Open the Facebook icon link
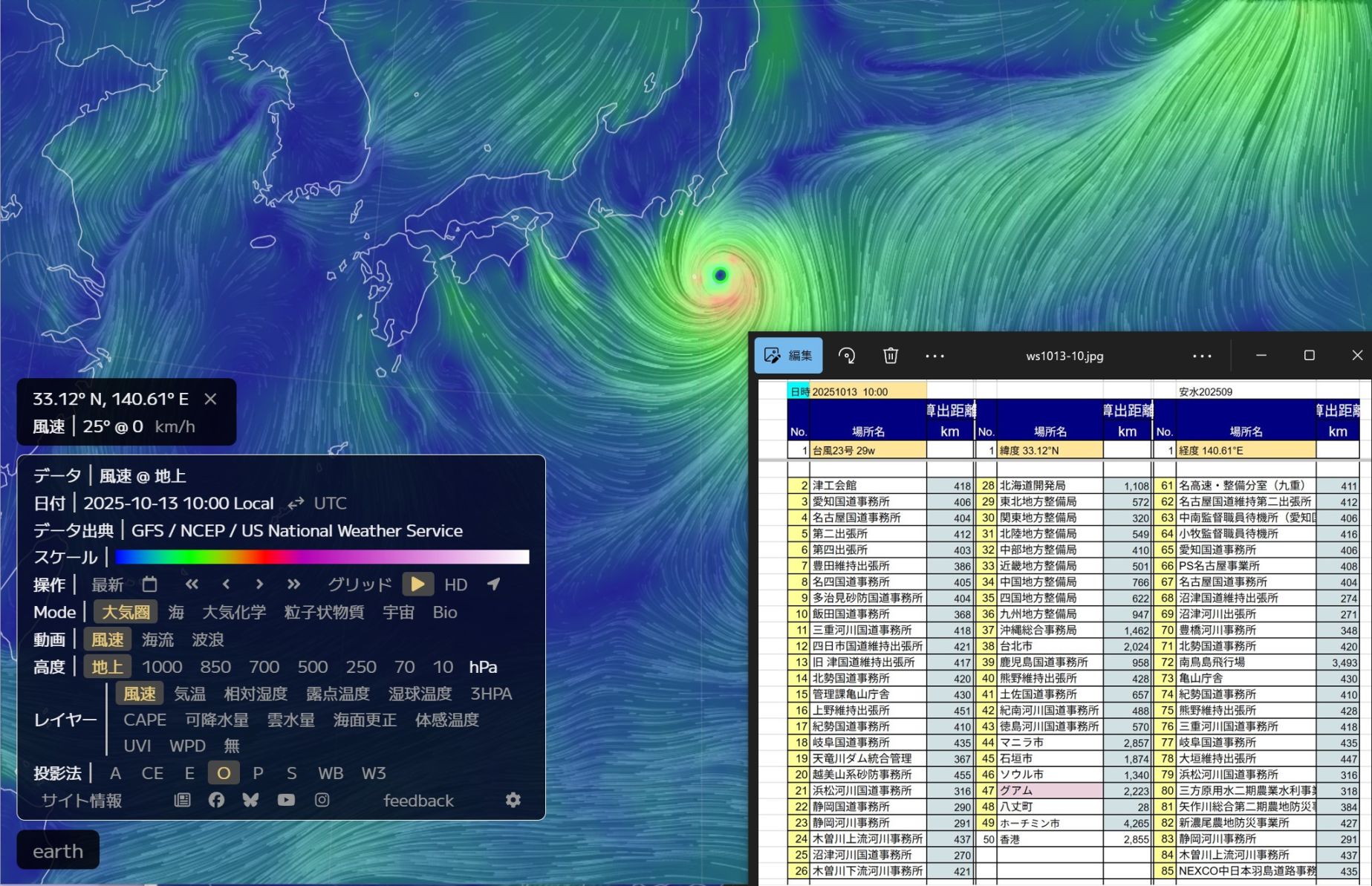Screen dimensions: 1372x886 pyautogui.click(x=216, y=800)
